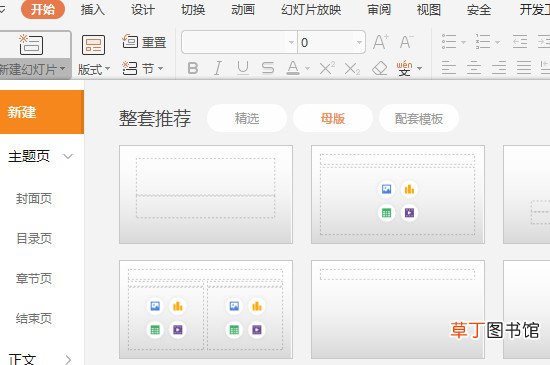
Task: Select the 配套模板 filter pill
Action: (419, 118)
